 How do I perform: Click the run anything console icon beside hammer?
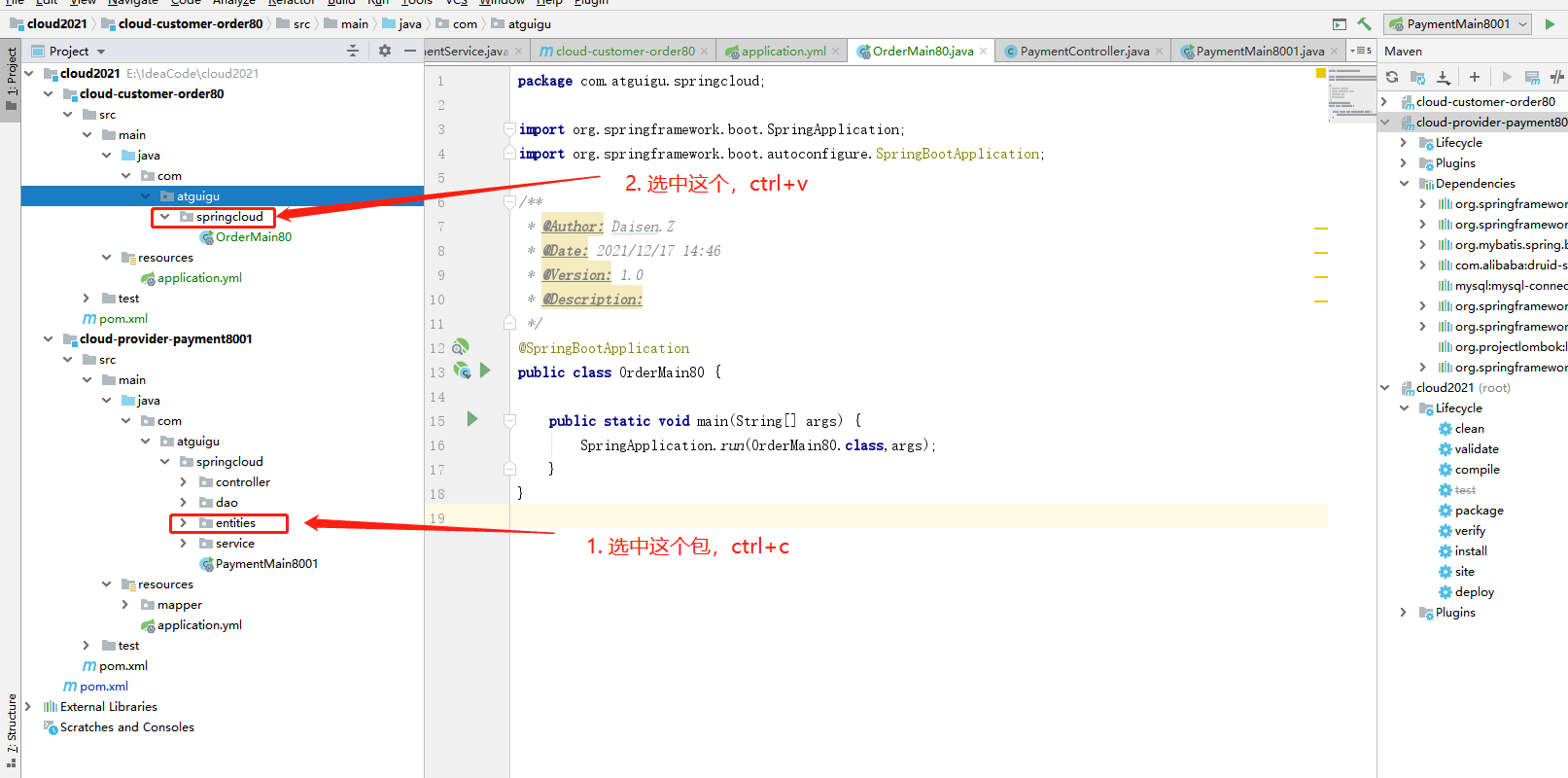pyautogui.click(x=1340, y=24)
